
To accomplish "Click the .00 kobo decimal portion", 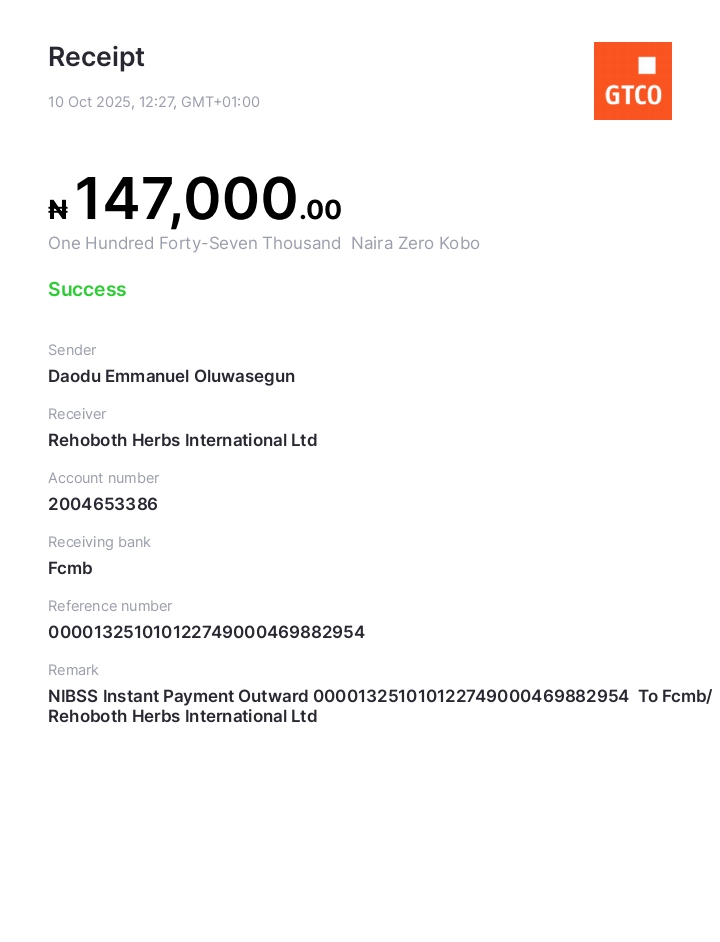I will (320, 210).
